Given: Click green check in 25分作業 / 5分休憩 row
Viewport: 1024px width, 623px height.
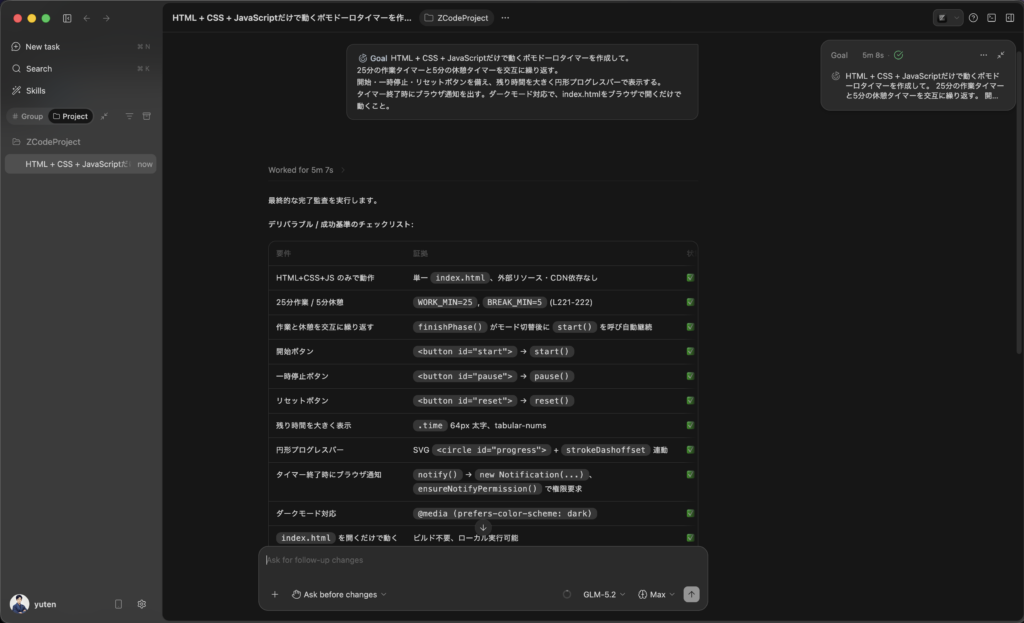Looking at the screenshot, I should point(690,302).
